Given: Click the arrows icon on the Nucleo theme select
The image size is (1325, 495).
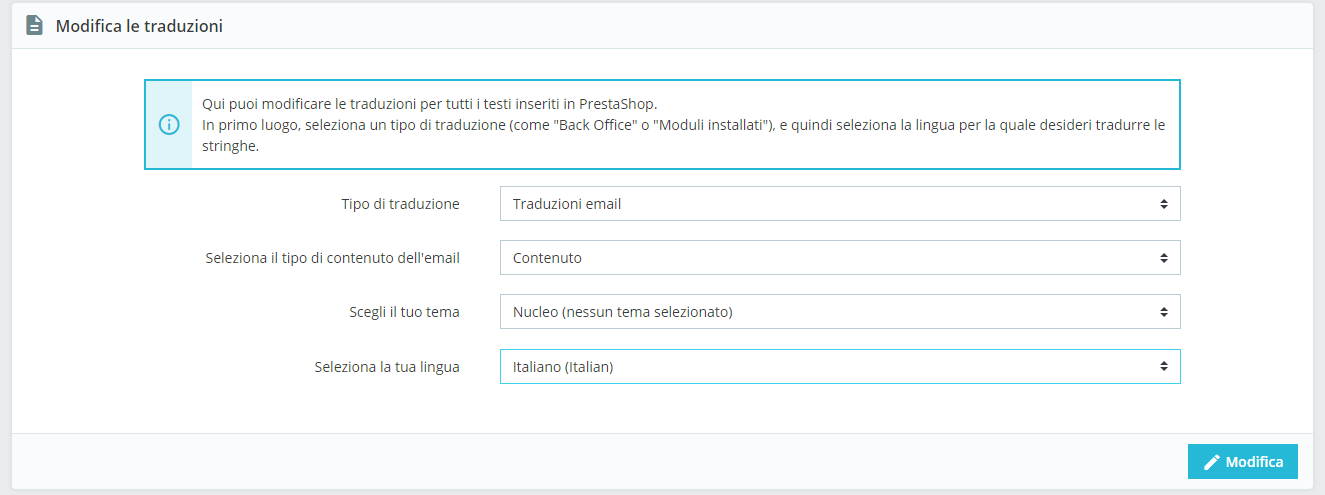Looking at the screenshot, I should point(1164,312).
